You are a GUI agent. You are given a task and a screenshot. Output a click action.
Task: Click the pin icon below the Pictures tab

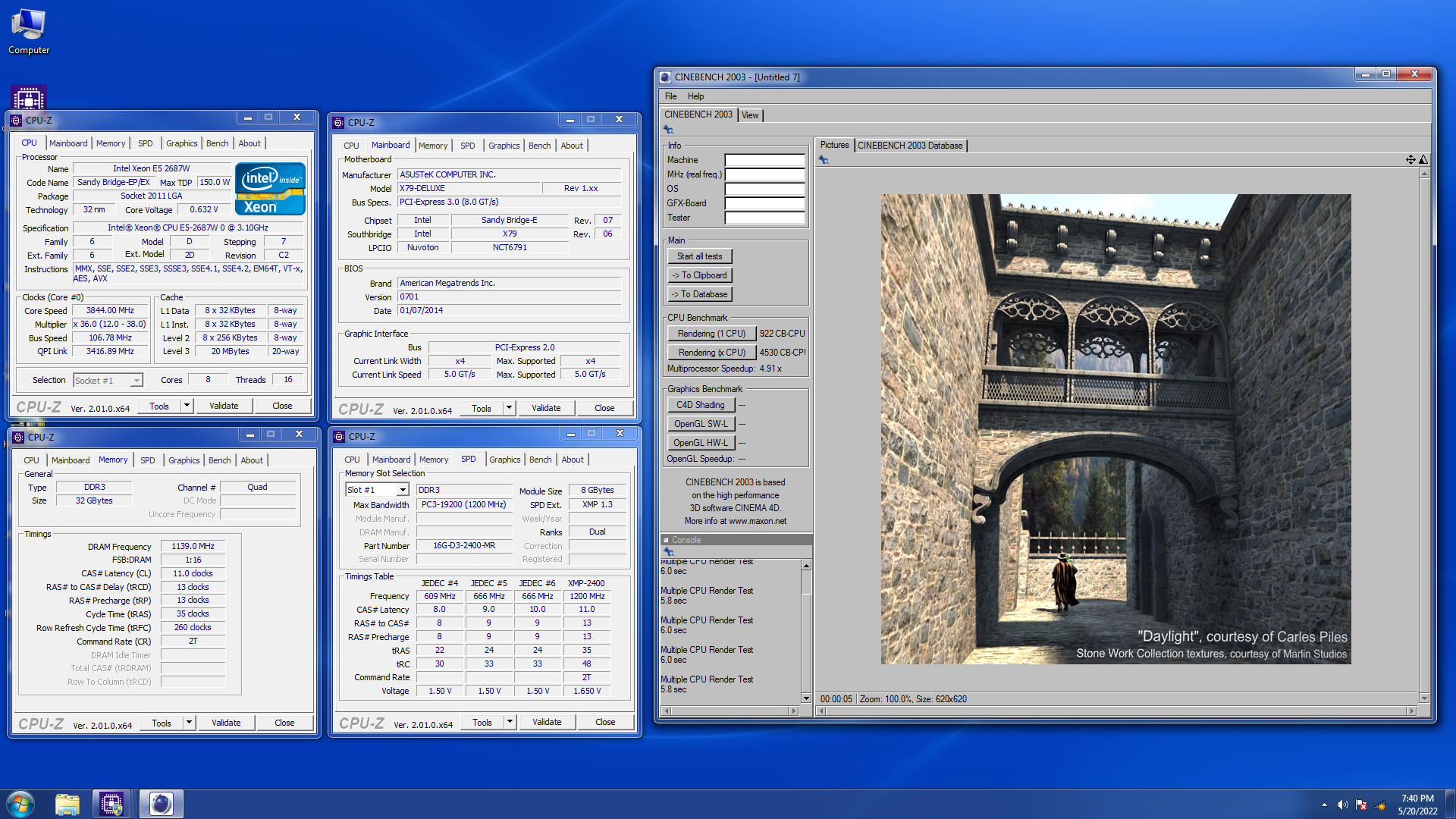tap(824, 159)
